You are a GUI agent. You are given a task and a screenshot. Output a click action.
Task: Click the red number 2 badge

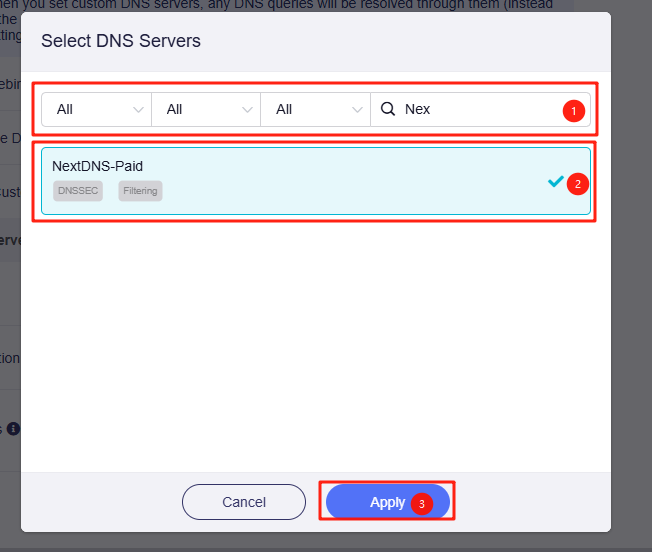click(x=577, y=184)
